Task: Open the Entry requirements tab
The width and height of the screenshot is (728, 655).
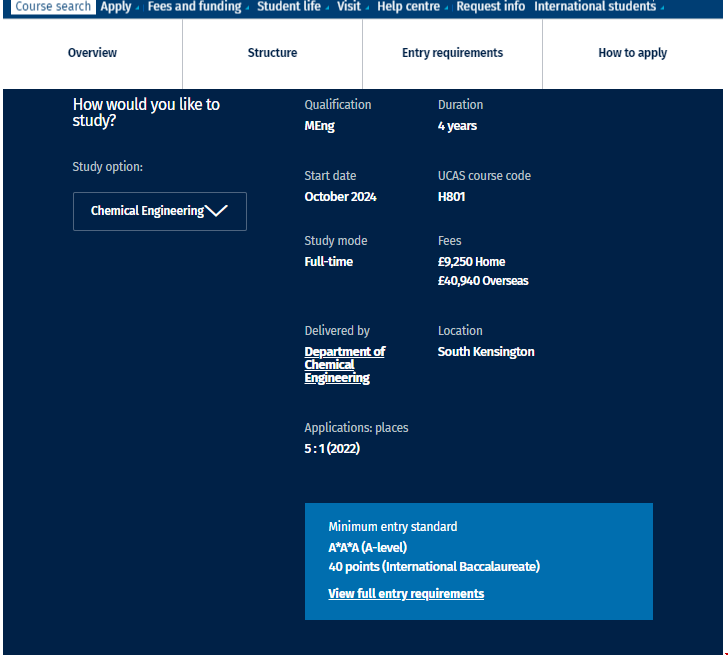Action: [x=452, y=53]
